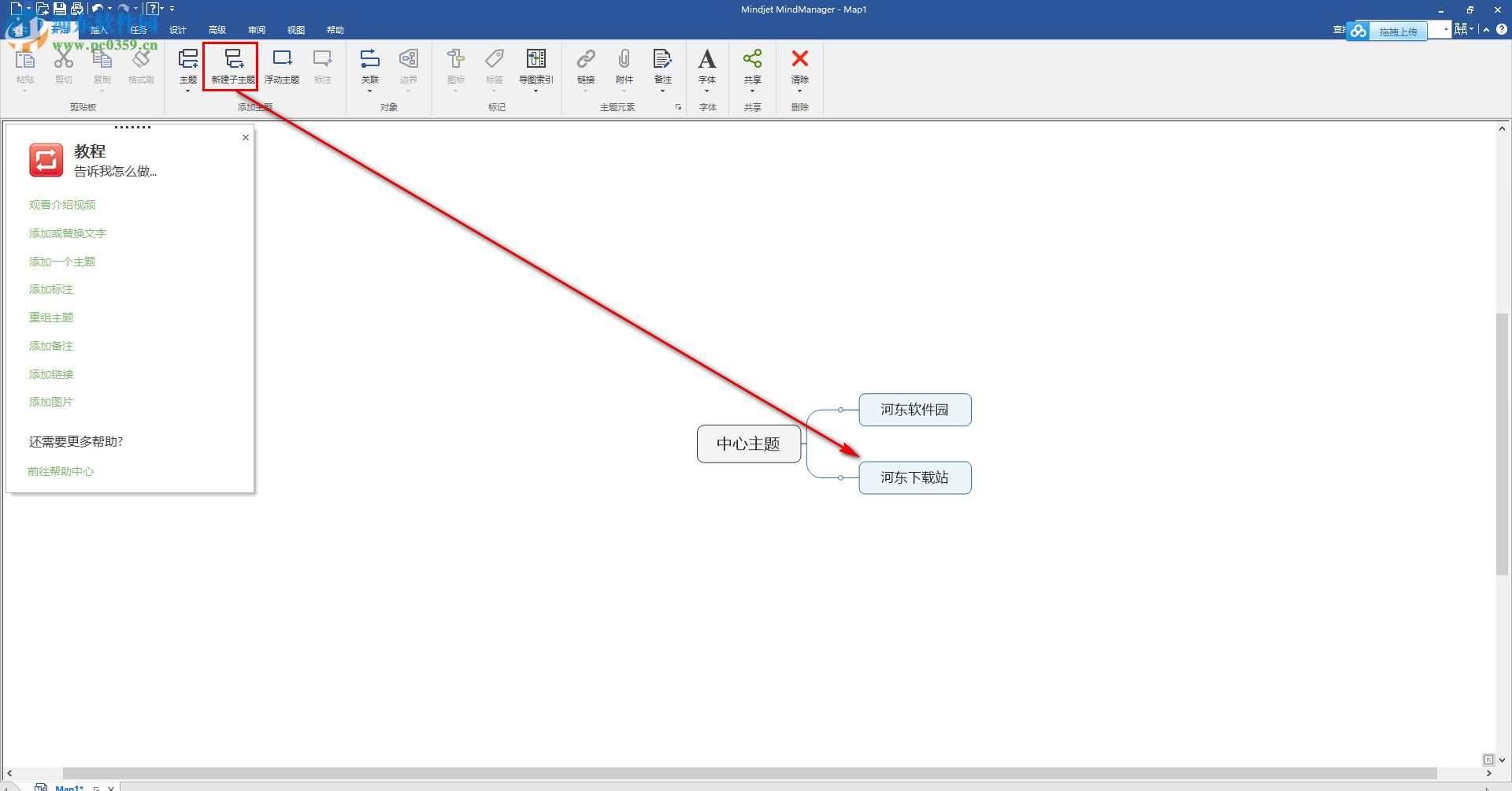Image resolution: width=1512 pixels, height=791 pixels.
Task: Open the 高级 ribbon tab
Action: click(x=217, y=30)
